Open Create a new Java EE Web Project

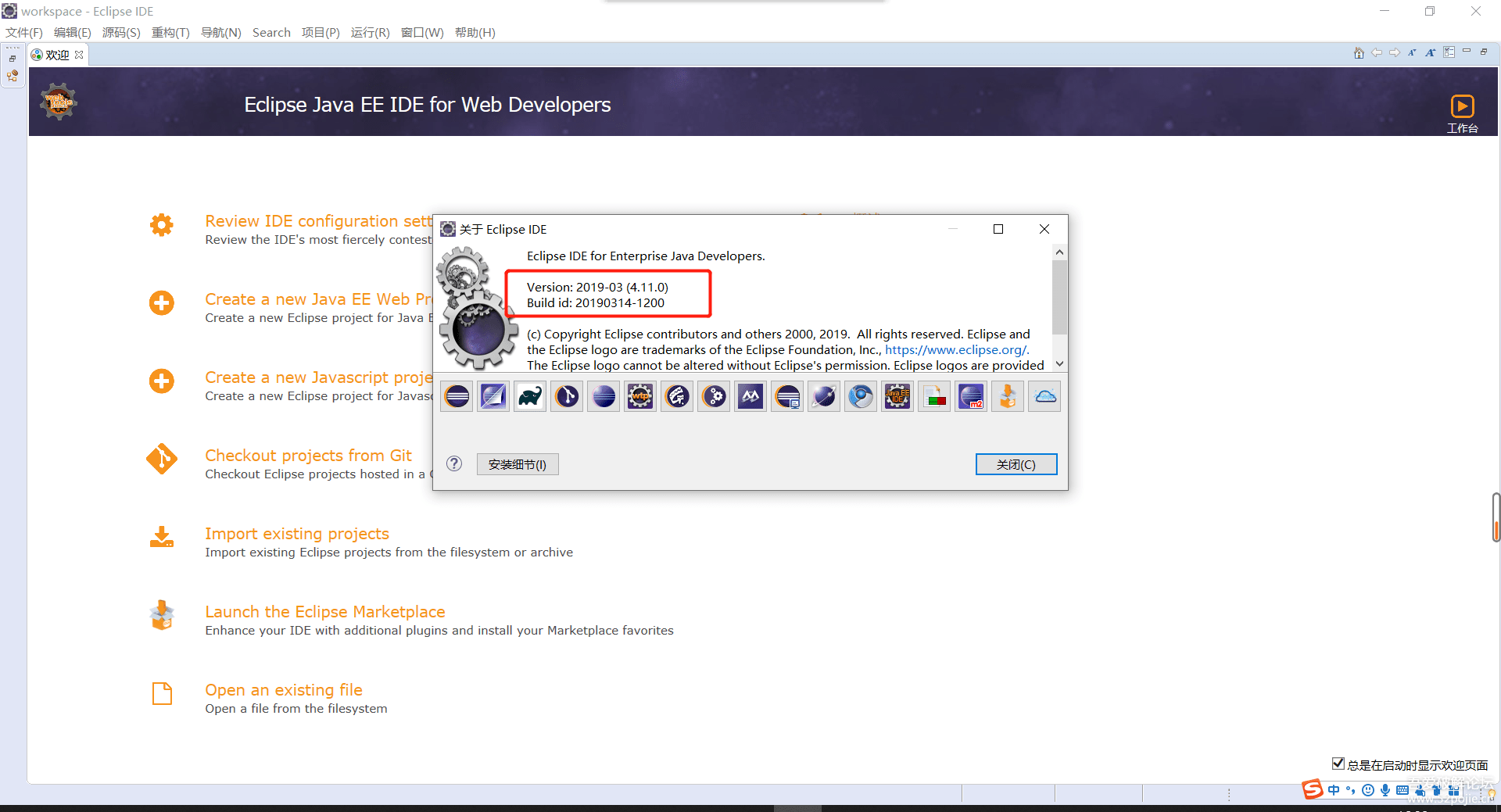[x=319, y=299]
